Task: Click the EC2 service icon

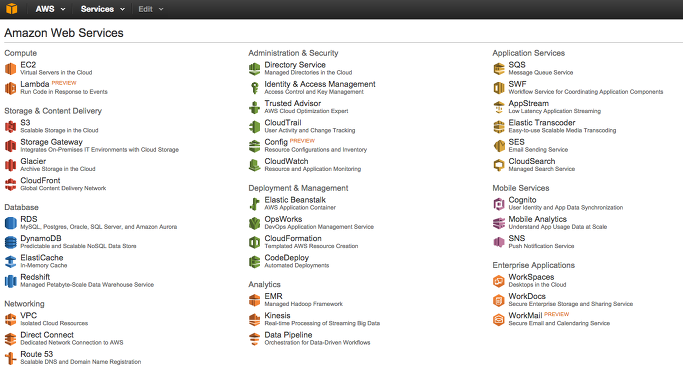Action: (10, 69)
